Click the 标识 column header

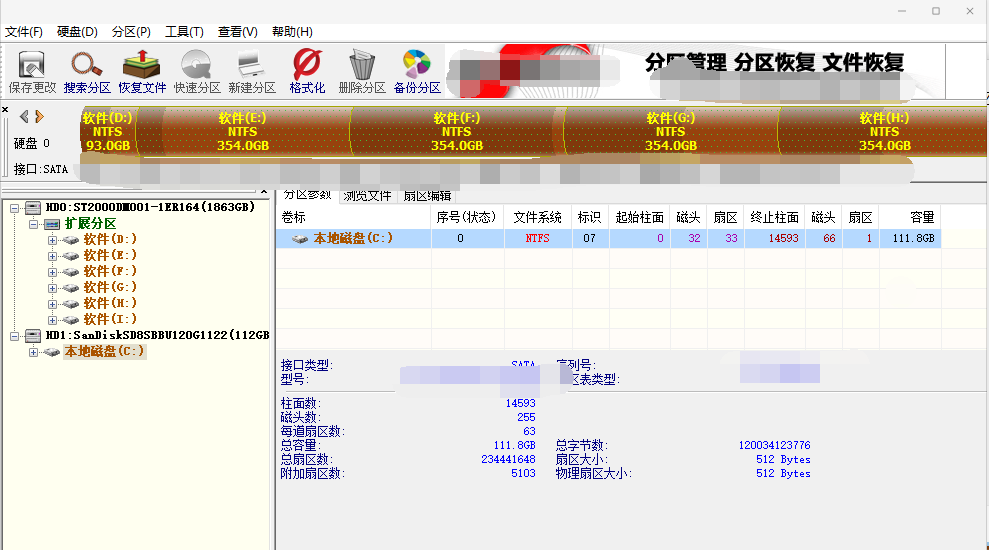(x=590, y=217)
